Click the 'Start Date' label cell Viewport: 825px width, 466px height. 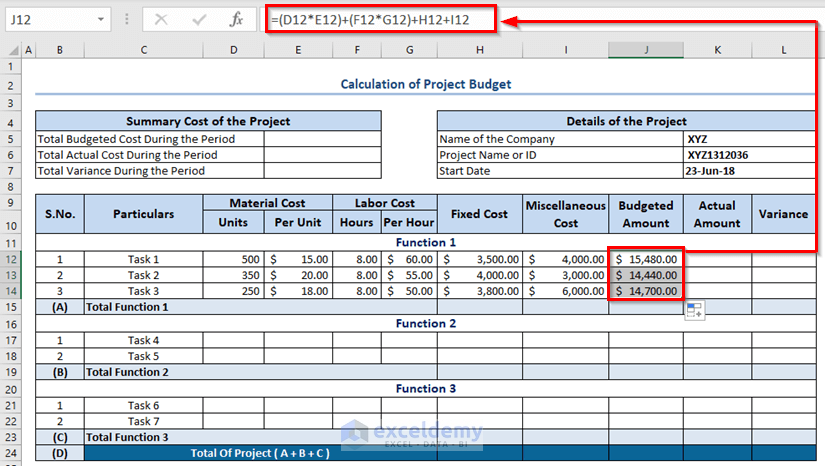pyautogui.click(x=560, y=171)
